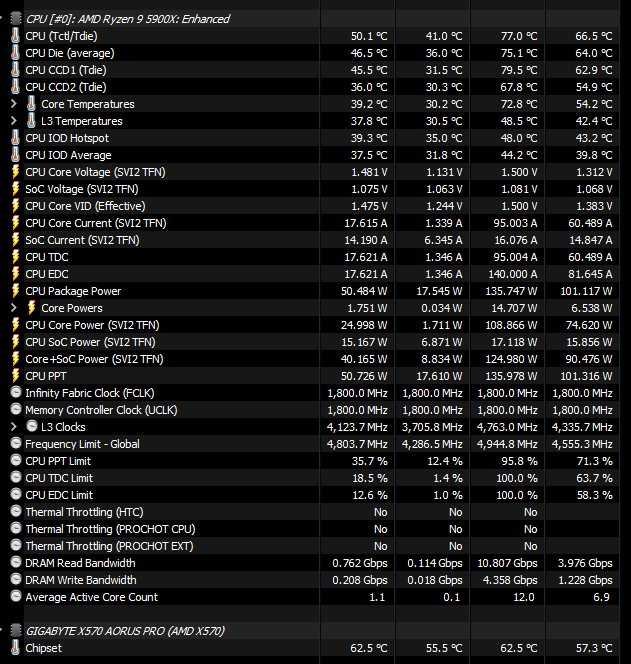
Task: Click the 10.807 Gbps DRAM Read Bandwidth value
Action: pos(507,563)
